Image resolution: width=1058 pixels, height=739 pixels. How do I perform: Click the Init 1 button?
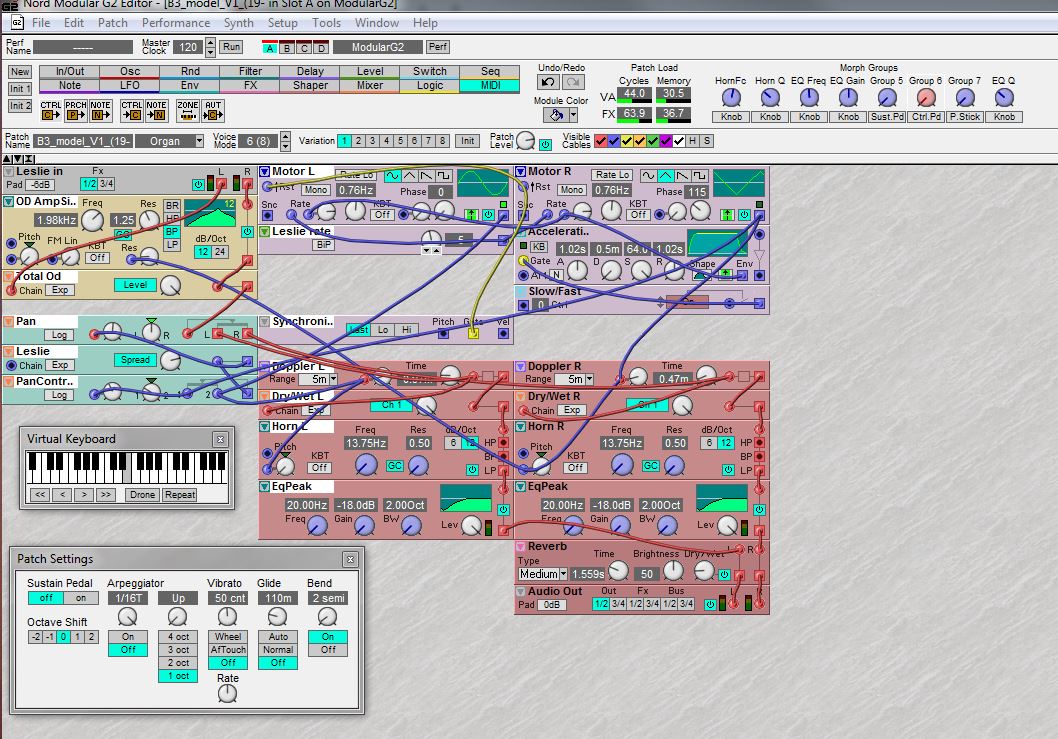[x=20, y=88]
